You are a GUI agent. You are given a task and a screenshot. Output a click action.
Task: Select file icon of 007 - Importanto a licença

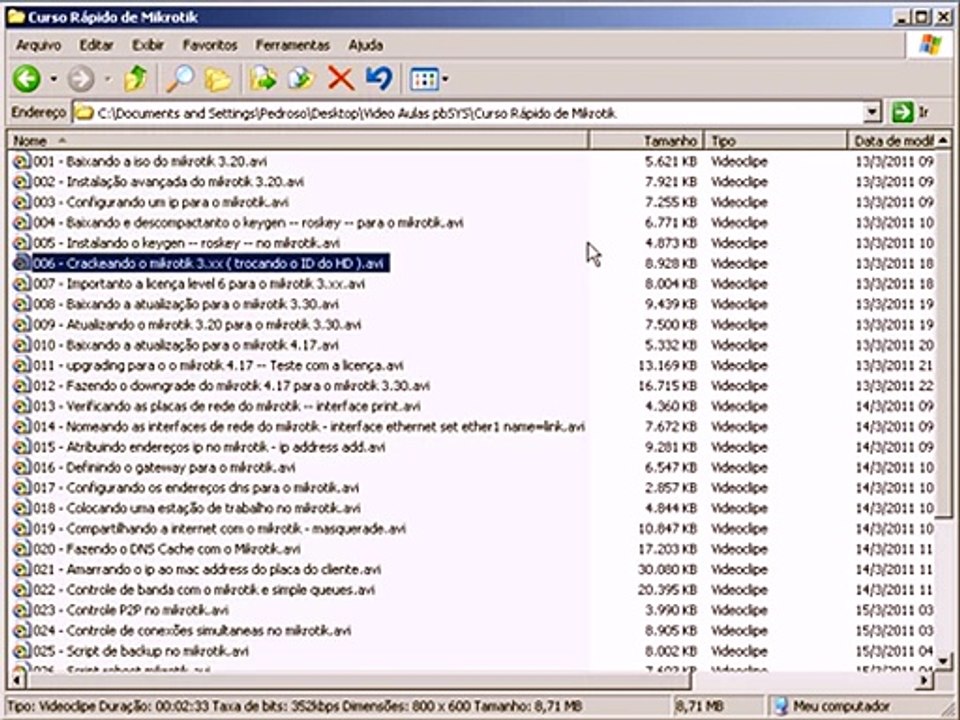pyautogui.click(x=21, y=284)
